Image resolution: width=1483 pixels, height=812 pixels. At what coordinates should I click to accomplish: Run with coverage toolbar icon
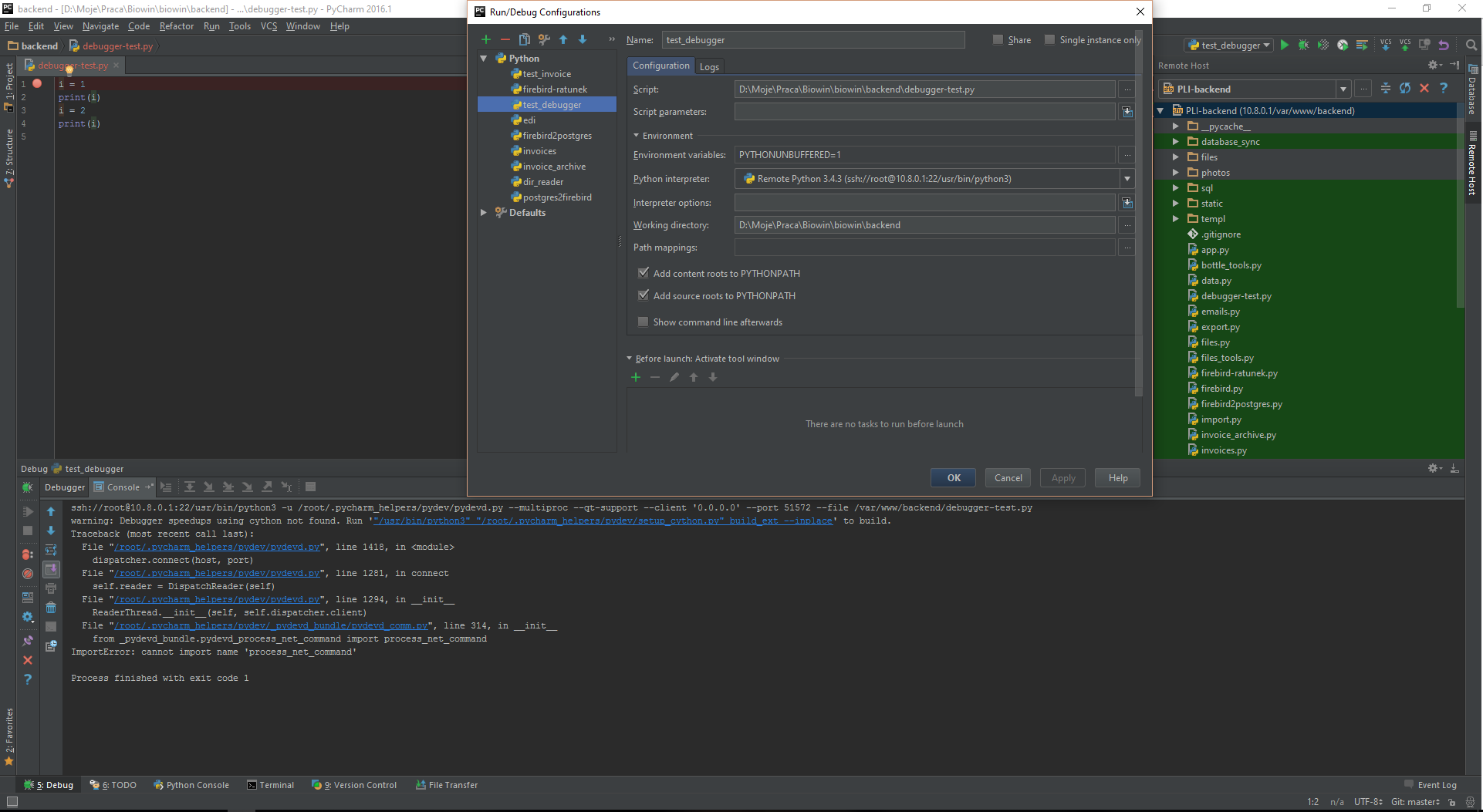(x=1323, y=45)
